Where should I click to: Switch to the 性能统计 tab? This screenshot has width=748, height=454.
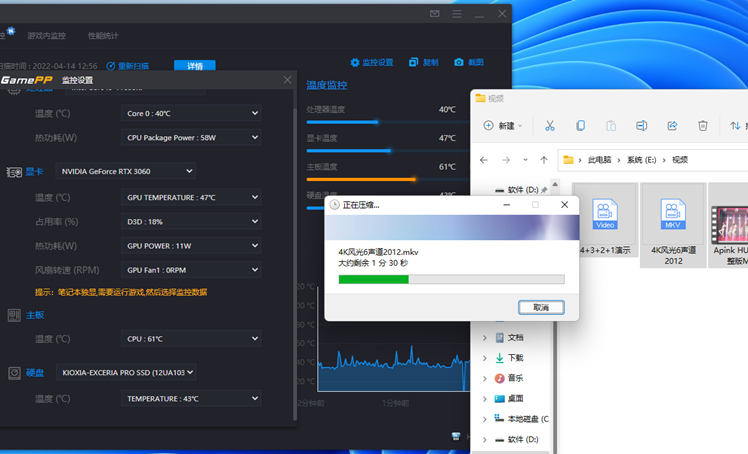103,35
